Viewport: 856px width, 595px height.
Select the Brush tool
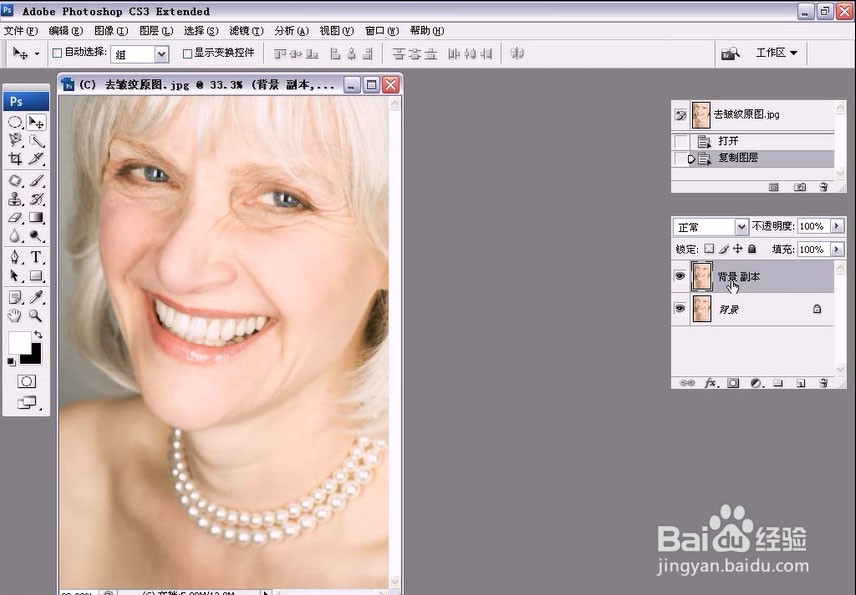click(36, 180)
